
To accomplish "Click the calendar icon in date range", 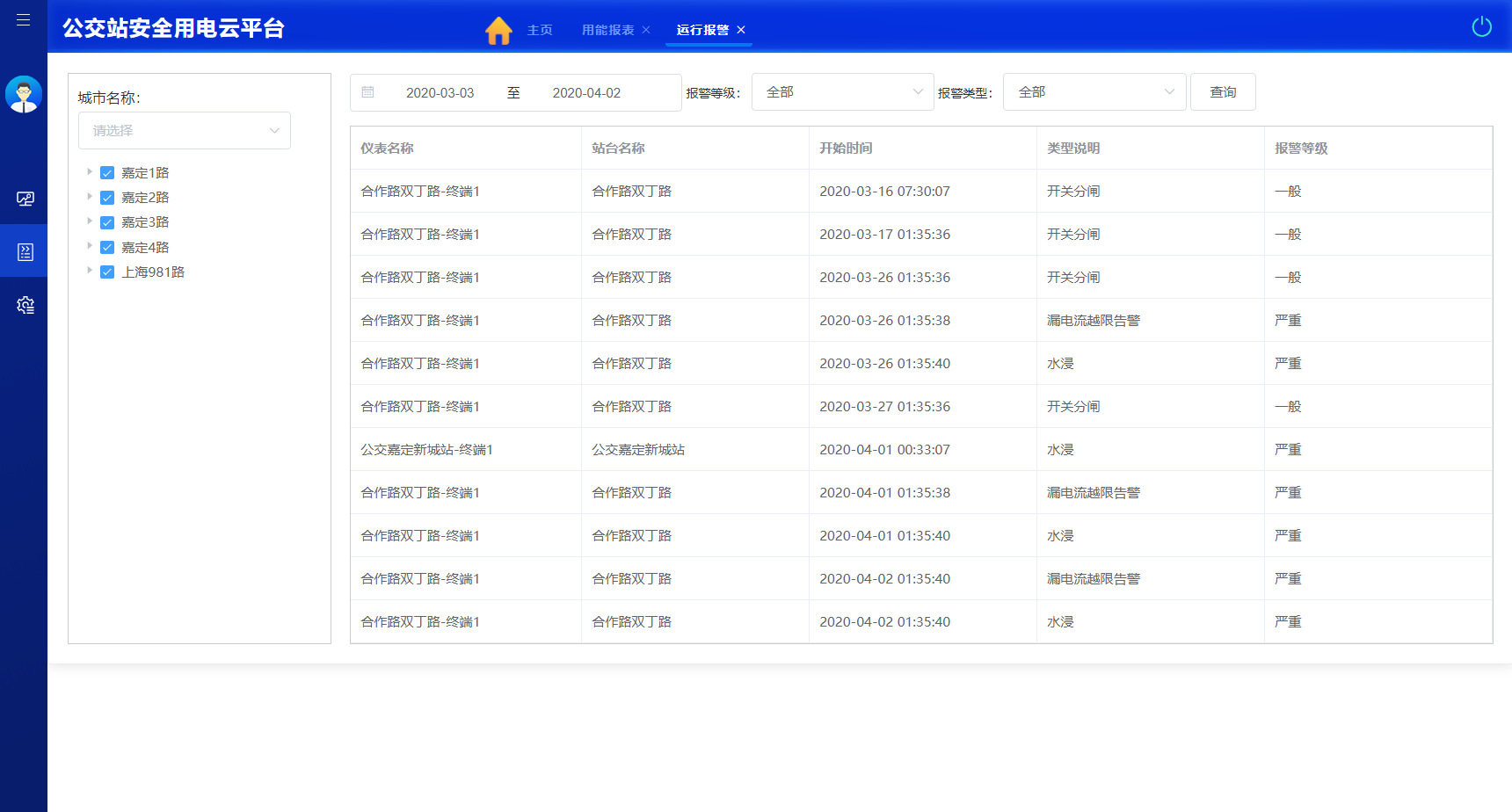I will coord(368,92).
